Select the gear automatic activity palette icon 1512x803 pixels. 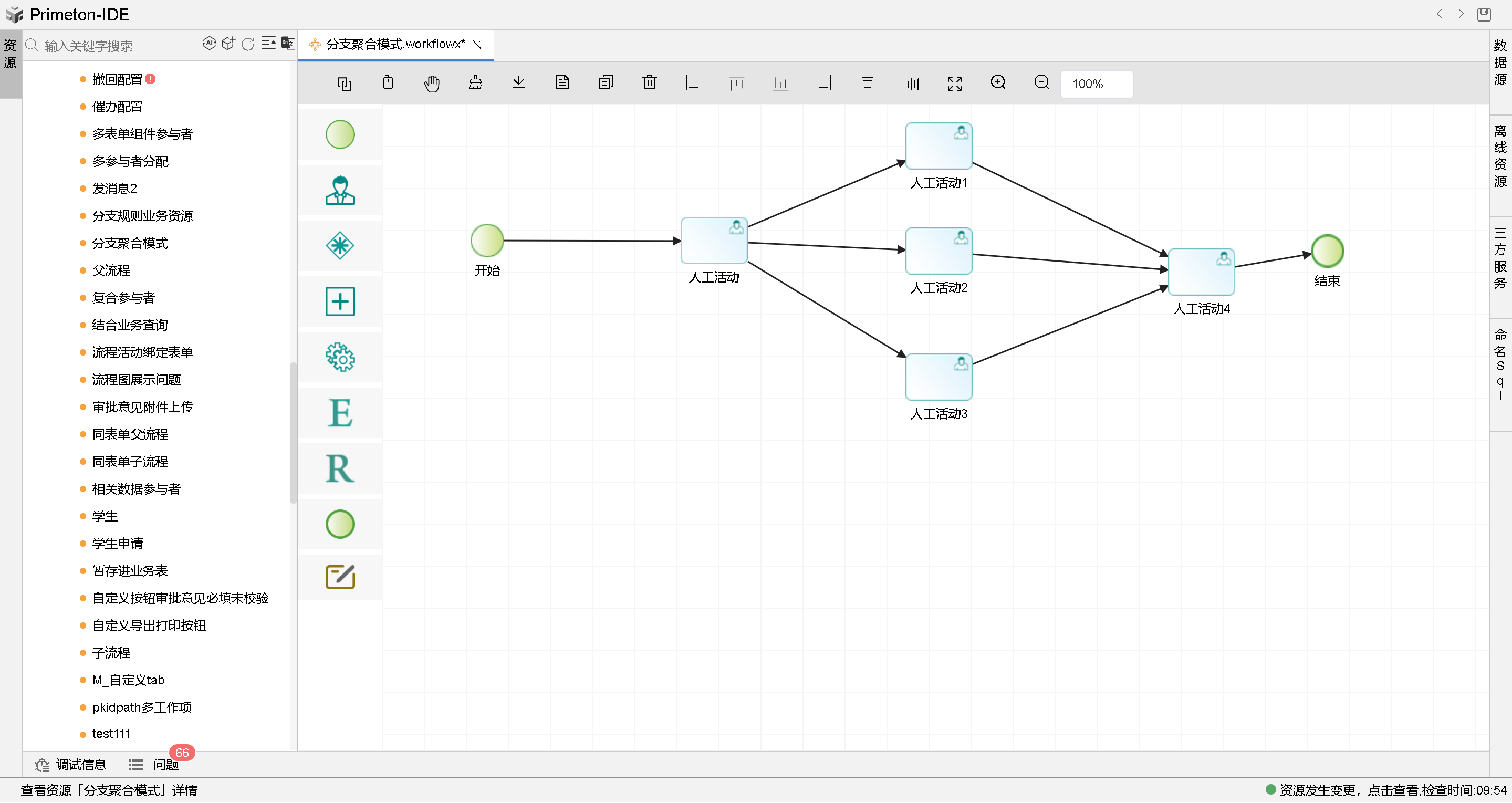pyautogui.click(x=340, y=358)
